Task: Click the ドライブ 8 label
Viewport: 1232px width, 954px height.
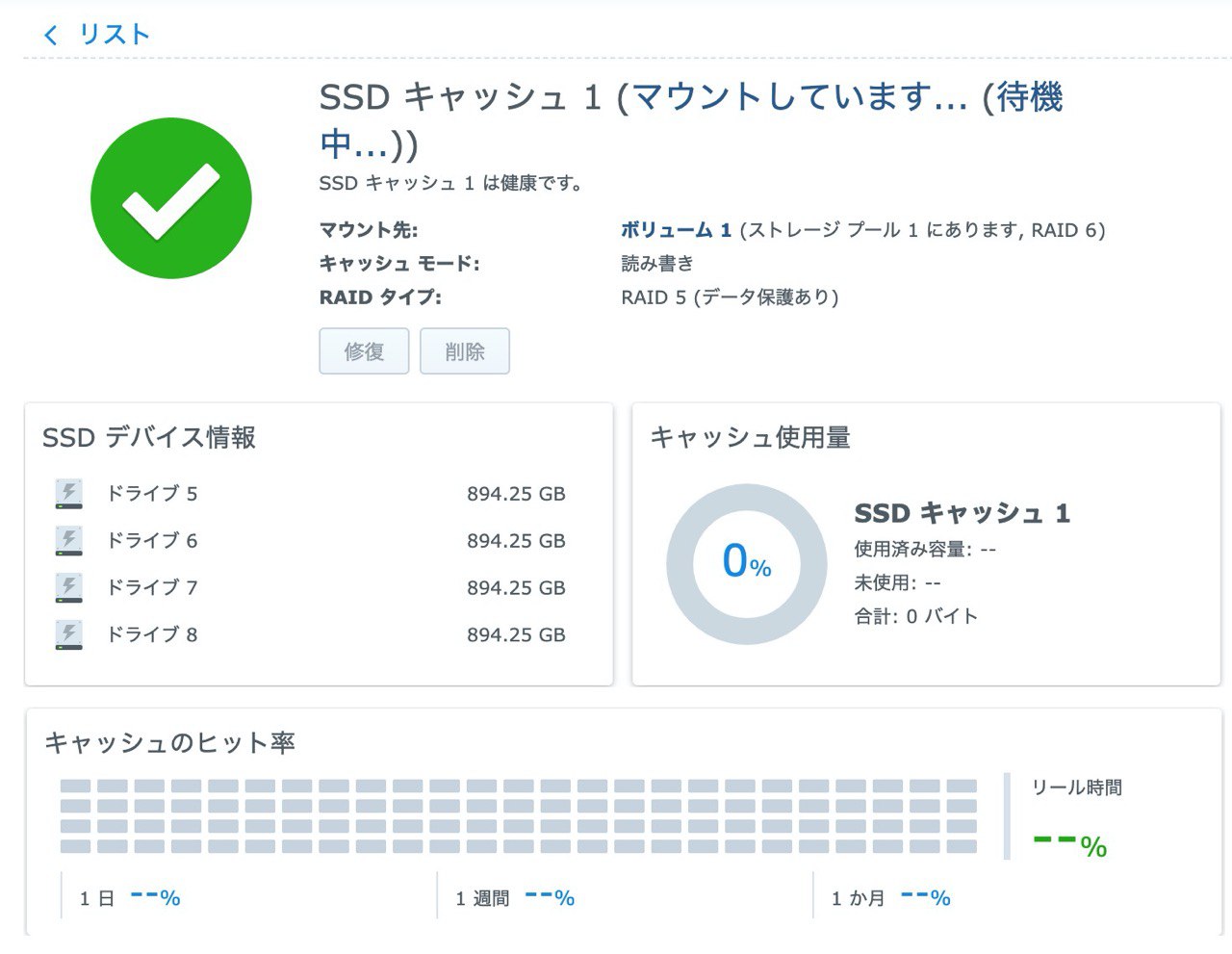Action: click(152, 634)
